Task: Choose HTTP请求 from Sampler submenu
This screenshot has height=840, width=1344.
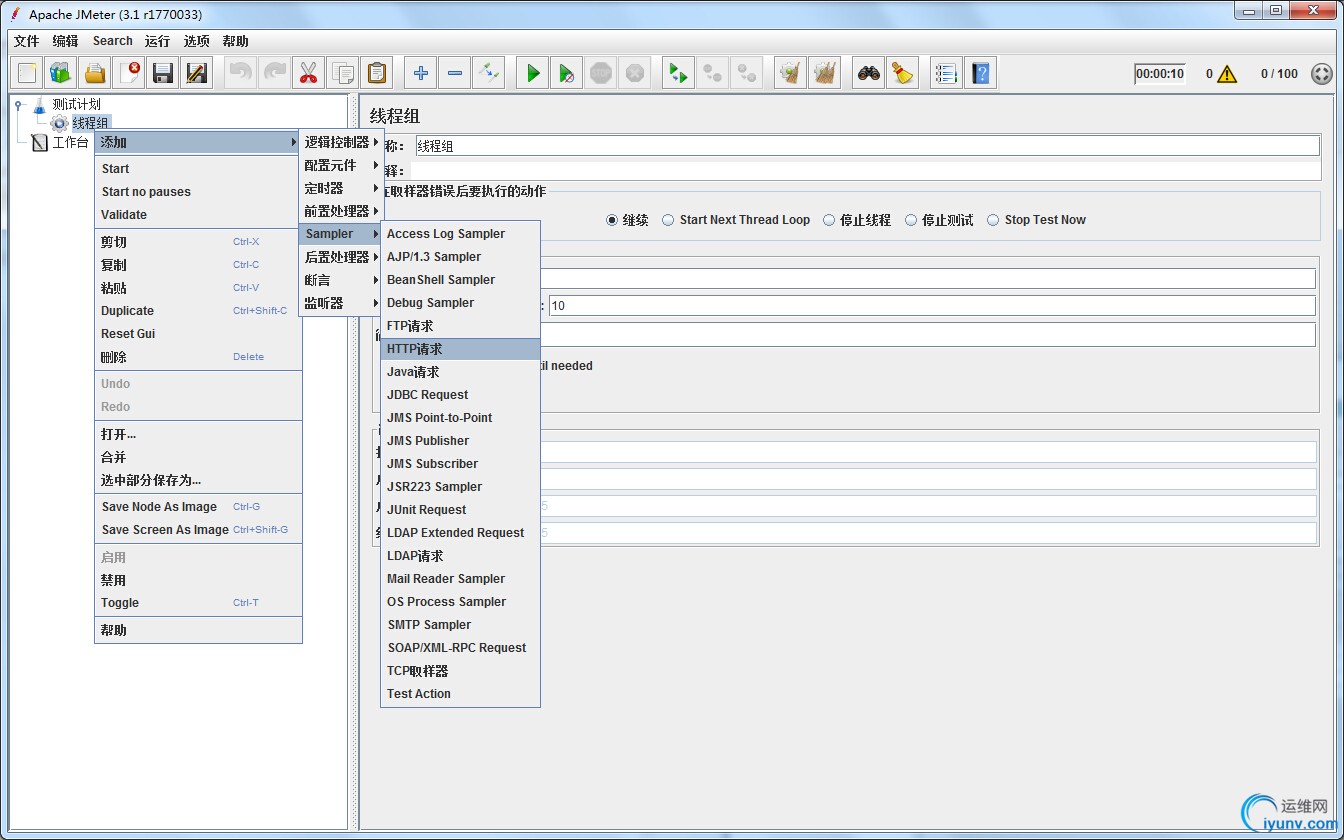Action: [x=461, y=349]
